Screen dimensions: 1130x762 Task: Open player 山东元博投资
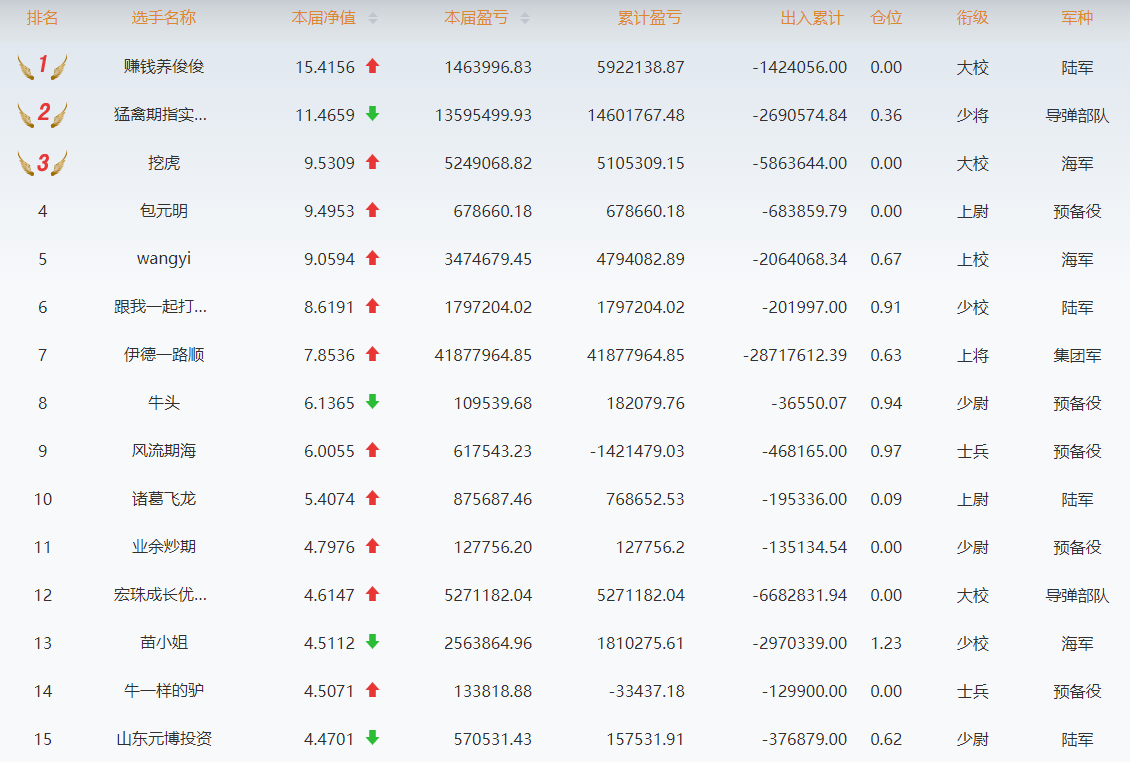tap(164, 739)
